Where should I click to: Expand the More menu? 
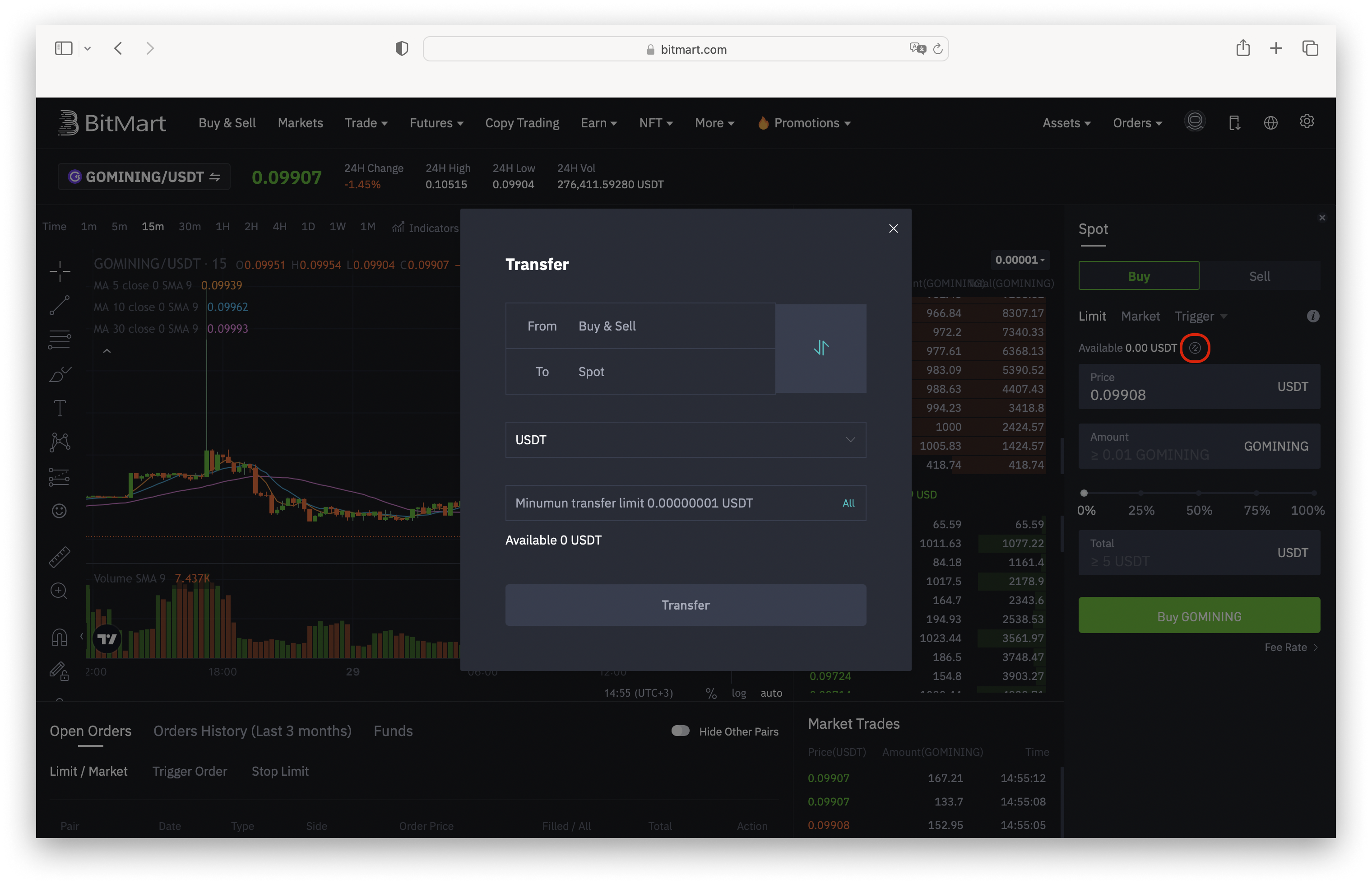714,123
